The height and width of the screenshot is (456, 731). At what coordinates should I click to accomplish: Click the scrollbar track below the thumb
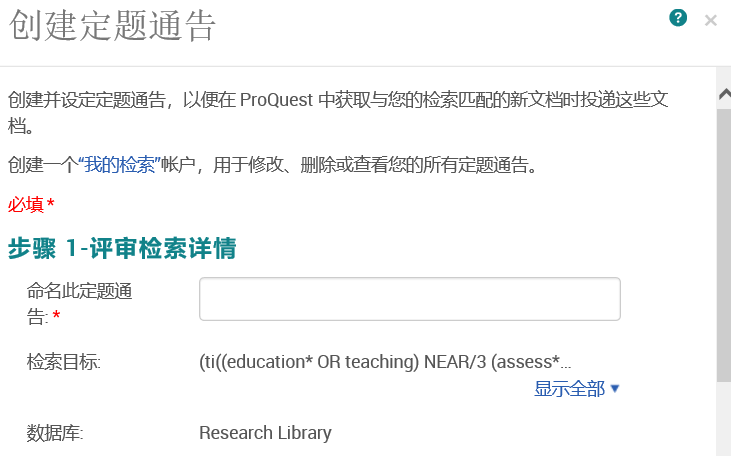[x=724, y=420]
